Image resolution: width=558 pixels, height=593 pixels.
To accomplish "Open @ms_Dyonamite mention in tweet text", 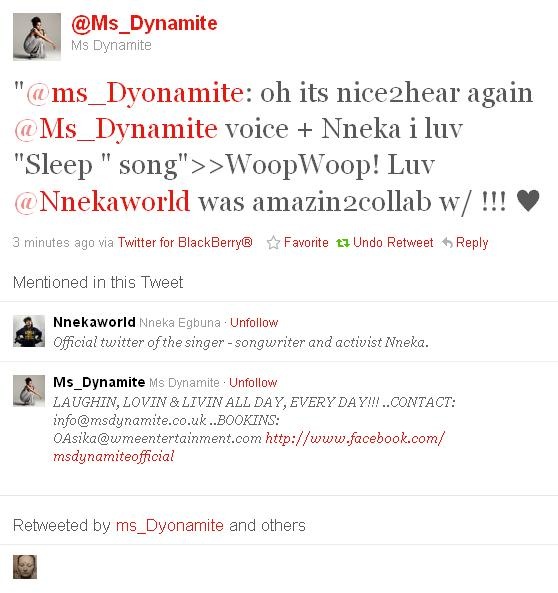I will click(135, 93).
